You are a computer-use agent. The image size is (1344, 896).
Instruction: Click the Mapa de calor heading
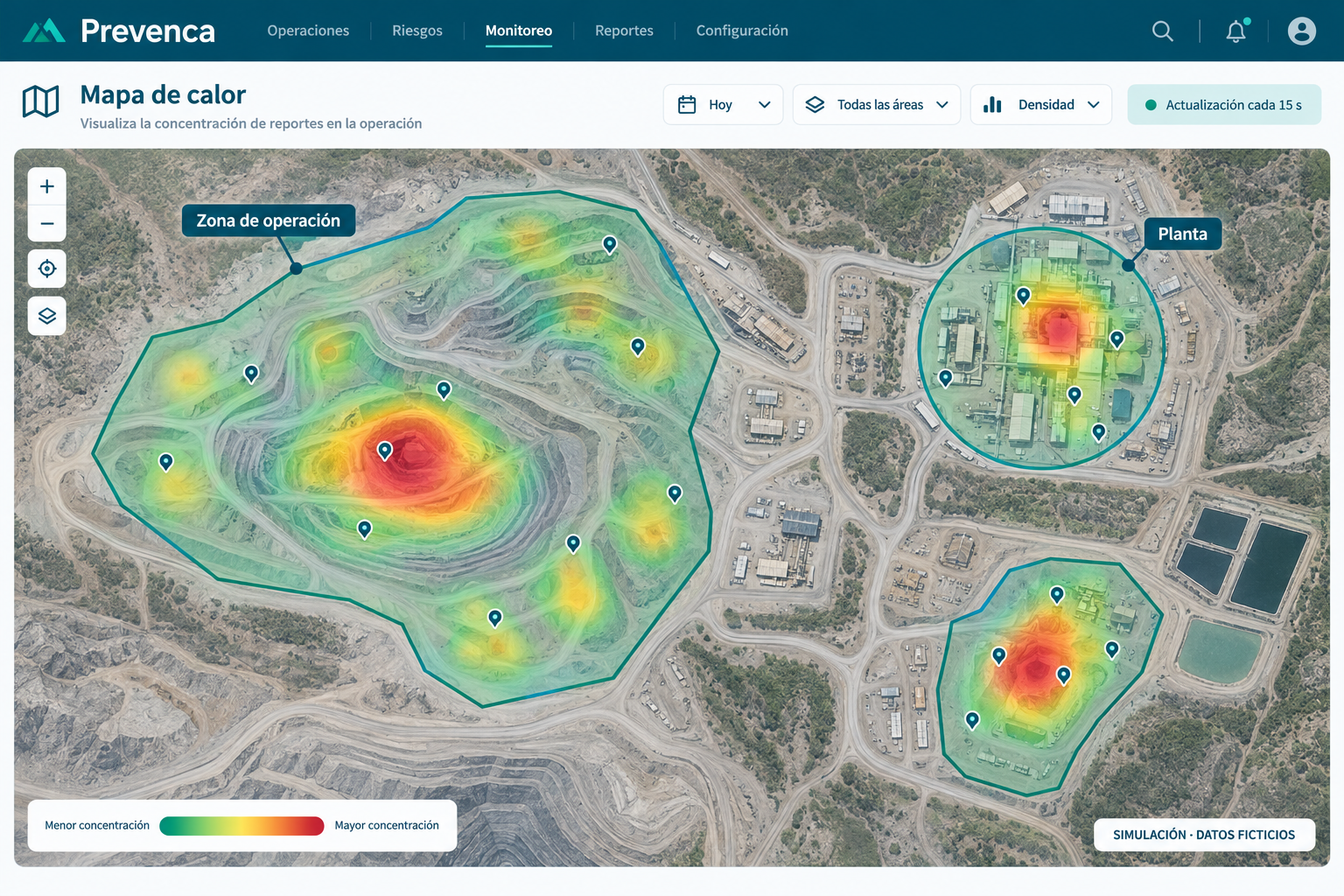(x=163, y=94)
